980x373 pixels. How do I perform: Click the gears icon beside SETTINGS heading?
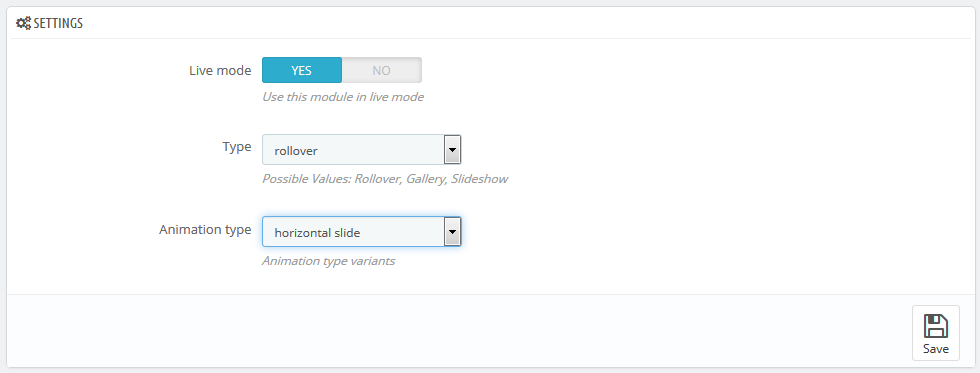23,23
